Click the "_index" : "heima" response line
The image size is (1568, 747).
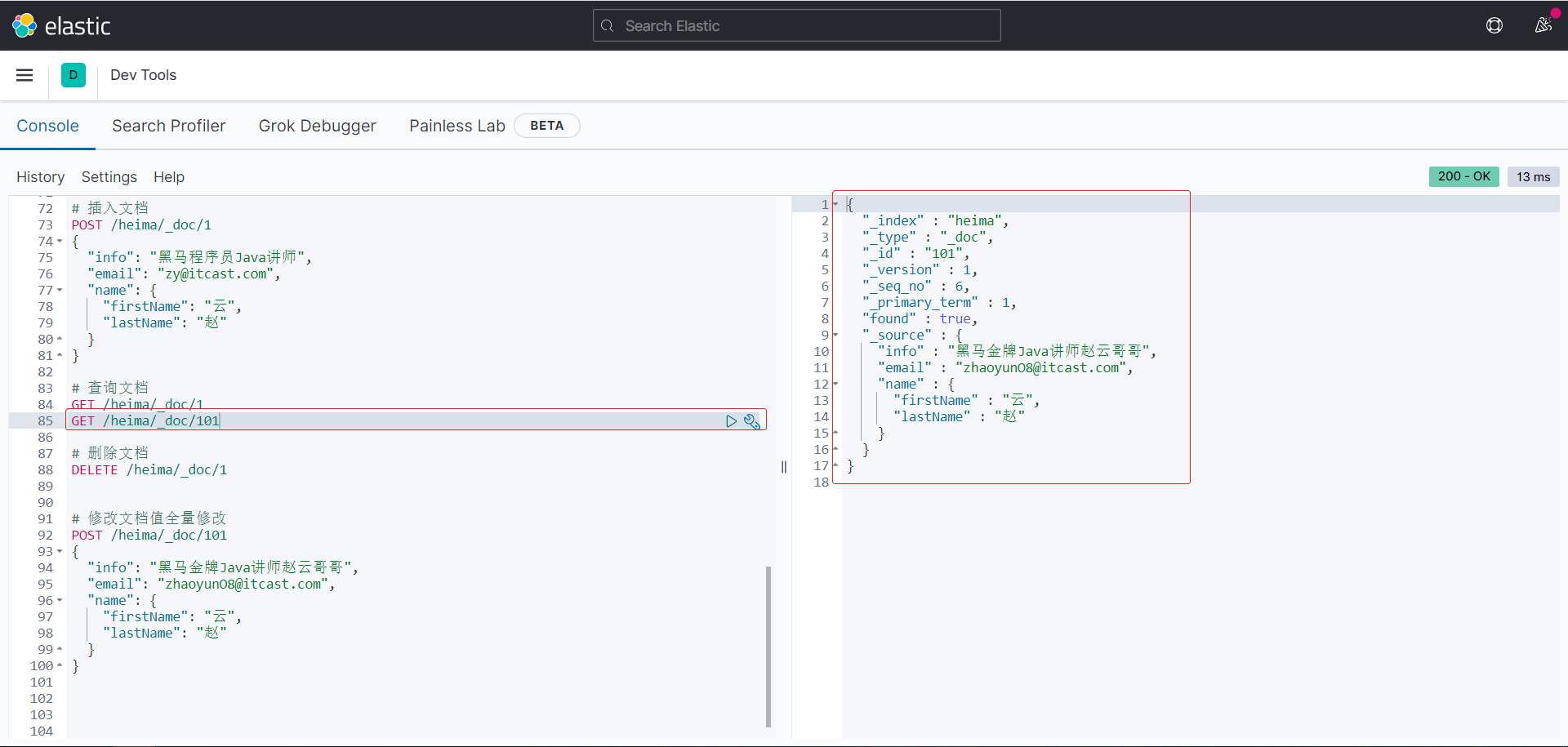tap(935, 221)
